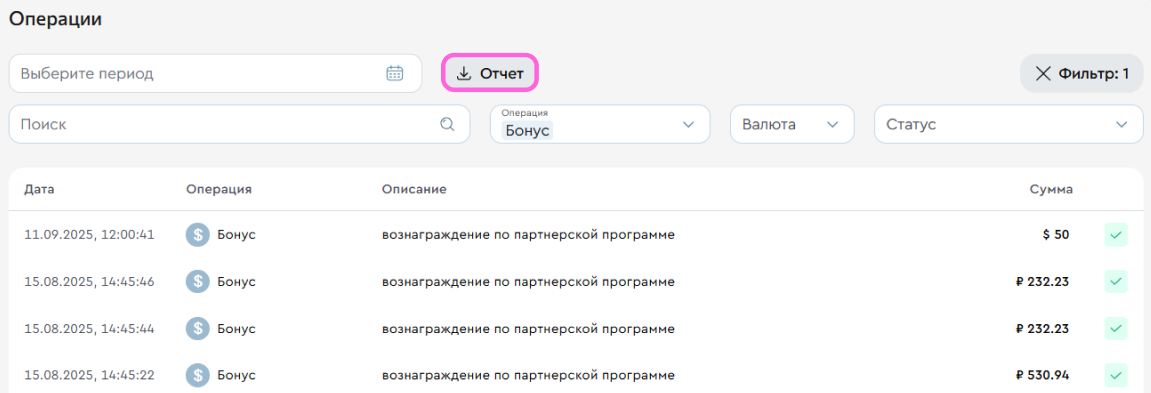Click the Бонус chip in Операция filter
Viewport: 1151px width, 393px height.
pyautogui.click(x=527, y=130)
